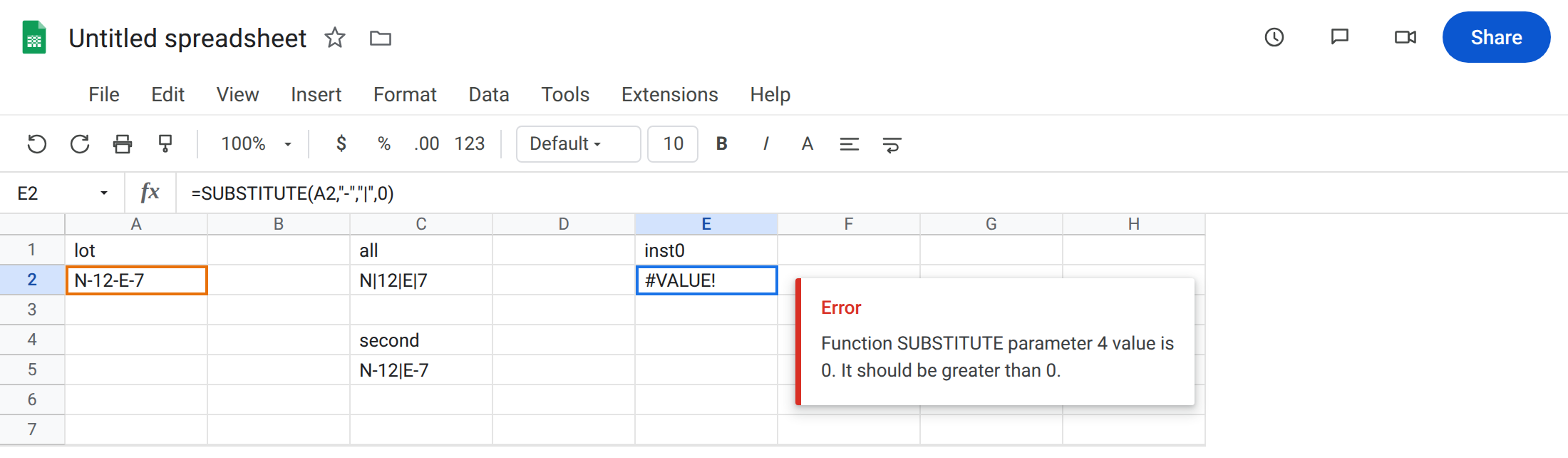
Task: Open the Tools menu
Action: [x=565, y=94]
